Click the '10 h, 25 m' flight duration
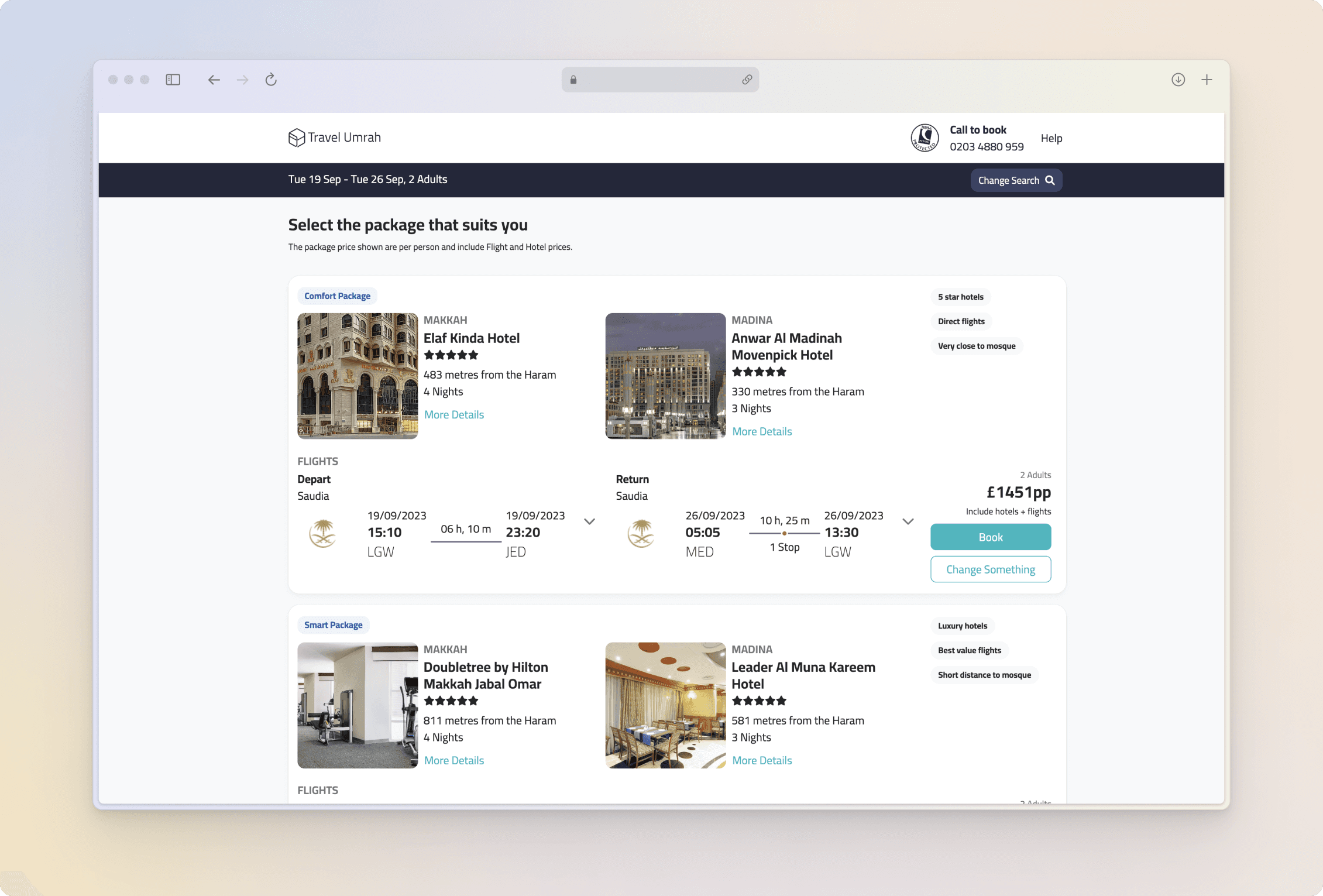The image size is (1323, 896). tap(785, 520)
